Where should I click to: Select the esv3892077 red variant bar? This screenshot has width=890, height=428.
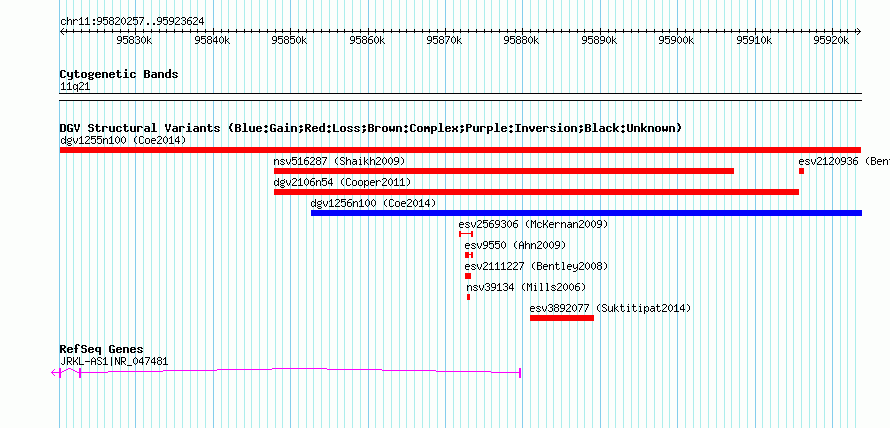pyautogui.click(x=562, y=318)
